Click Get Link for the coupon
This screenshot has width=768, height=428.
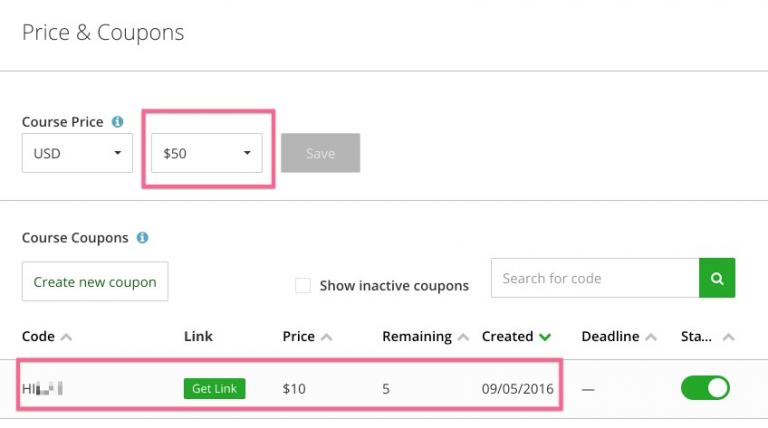[x=215, y=388]
